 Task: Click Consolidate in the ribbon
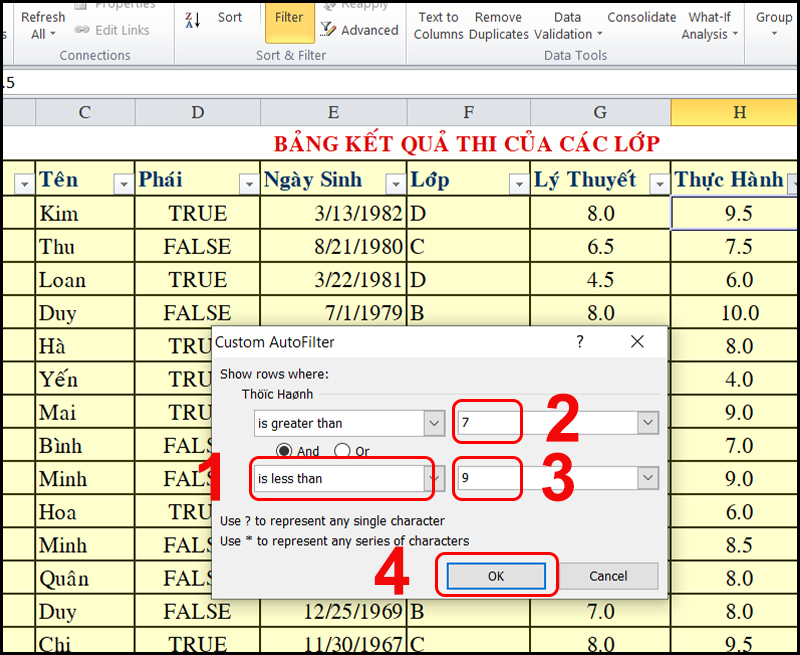pyautogui.click(x=641, y=17)
